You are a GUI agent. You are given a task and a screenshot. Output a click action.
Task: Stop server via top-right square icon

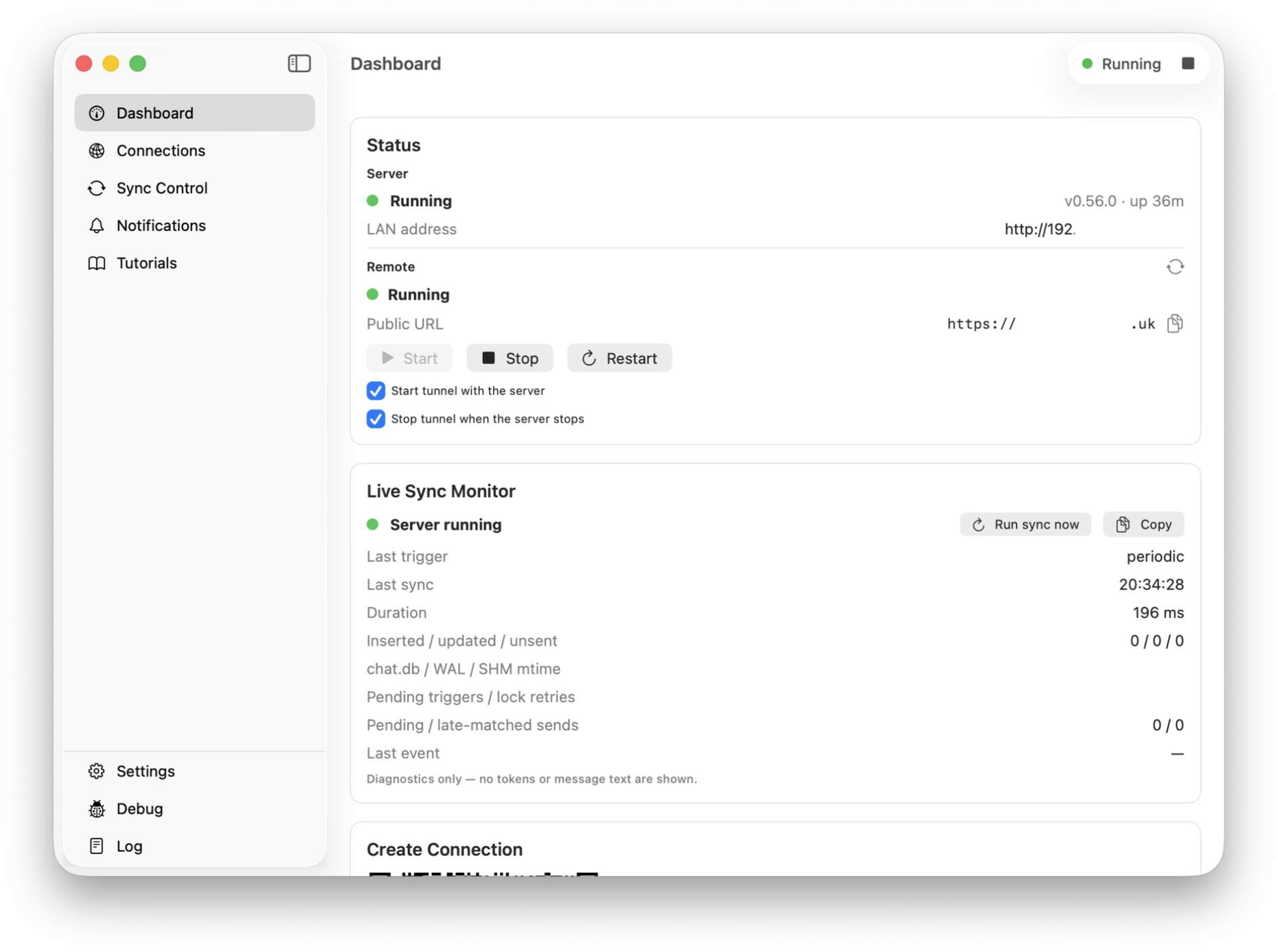[x=1188, y=64]
